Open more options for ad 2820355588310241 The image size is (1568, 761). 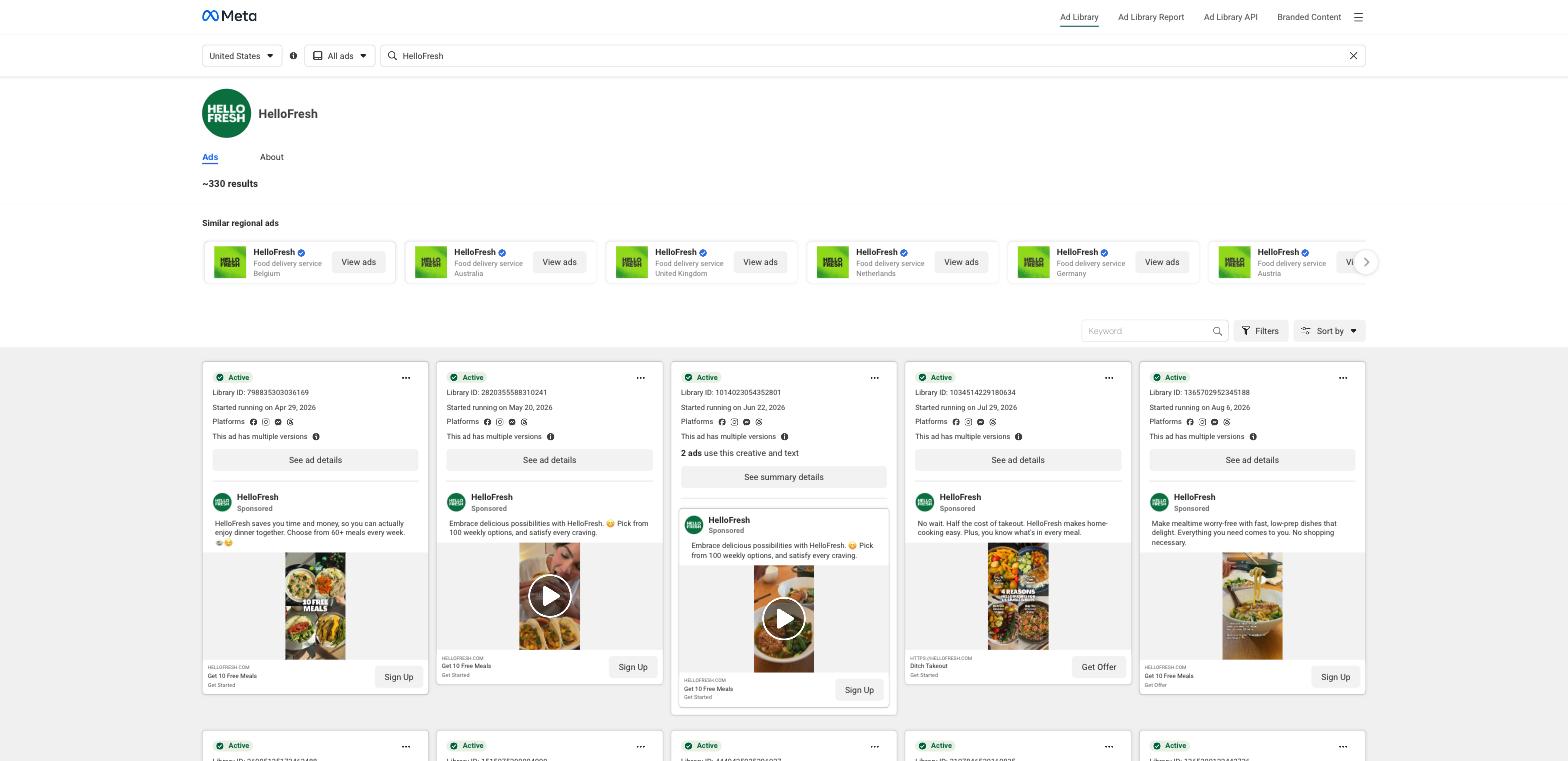[640, 378]
